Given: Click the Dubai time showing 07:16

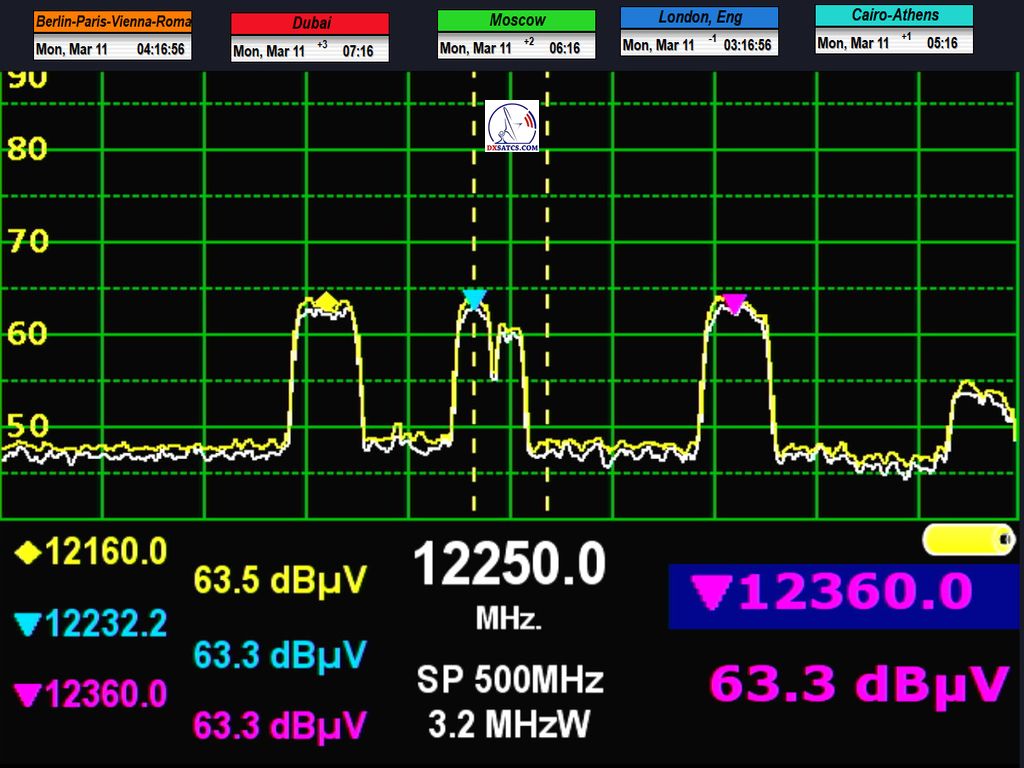Looking at the screenshot, I should 358,51.
